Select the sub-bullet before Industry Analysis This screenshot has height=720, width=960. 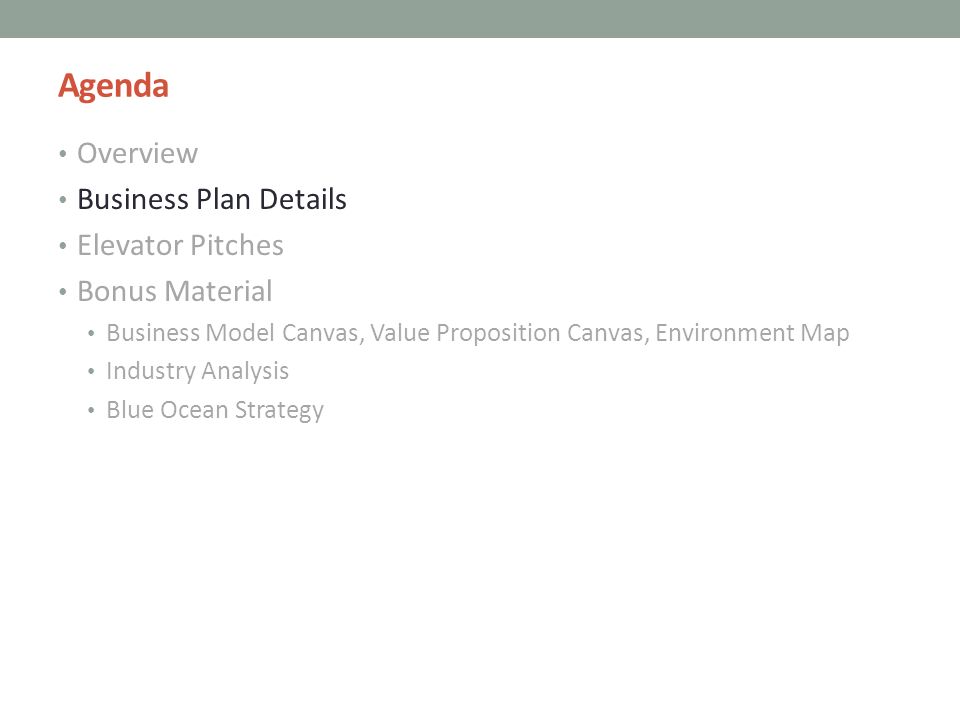91,372
